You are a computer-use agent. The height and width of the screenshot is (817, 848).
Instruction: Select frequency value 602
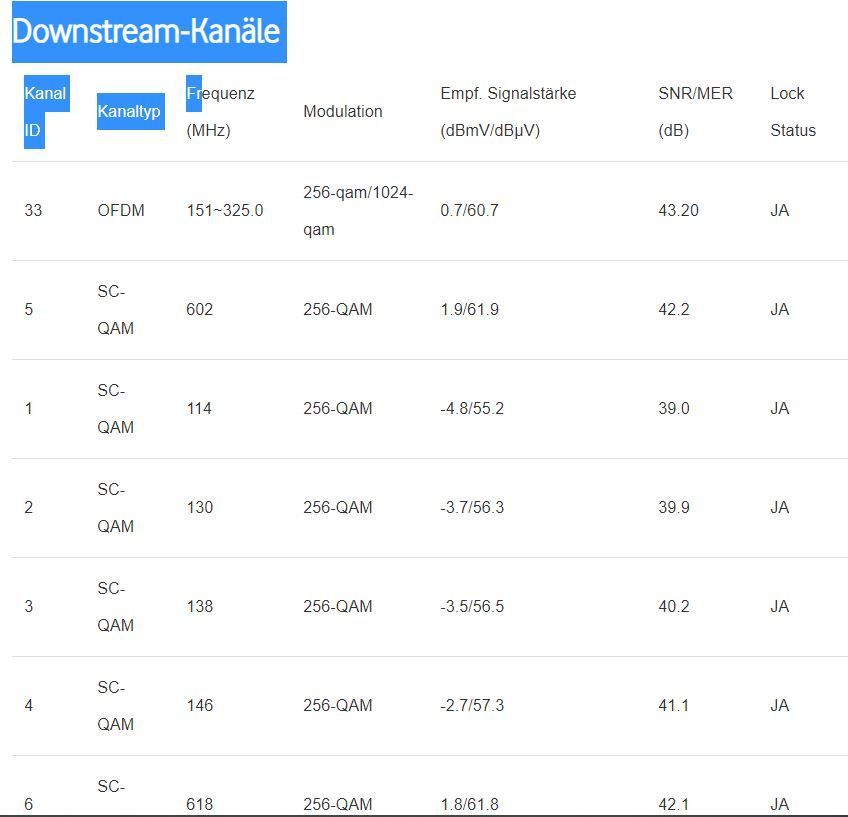200,309
